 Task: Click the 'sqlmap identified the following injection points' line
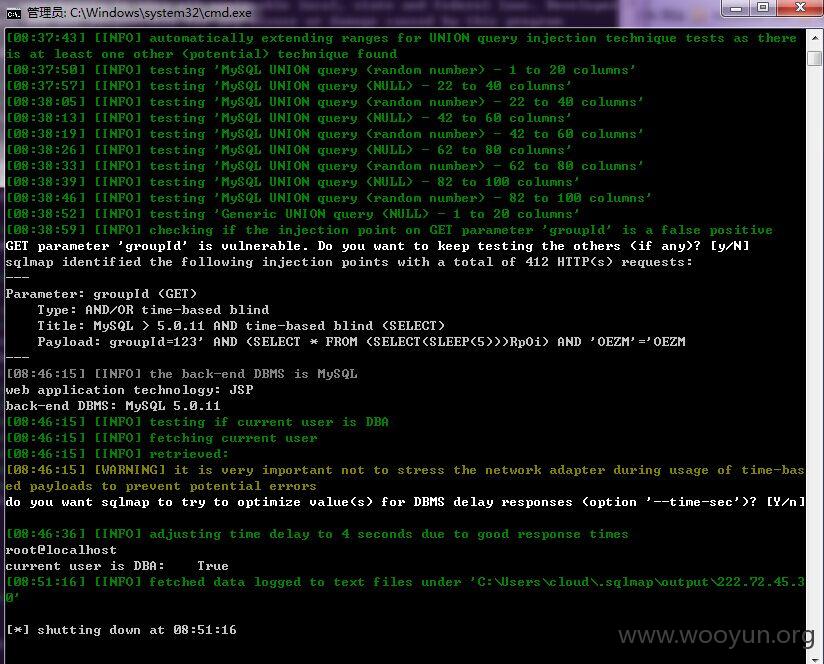click(349, 262)
